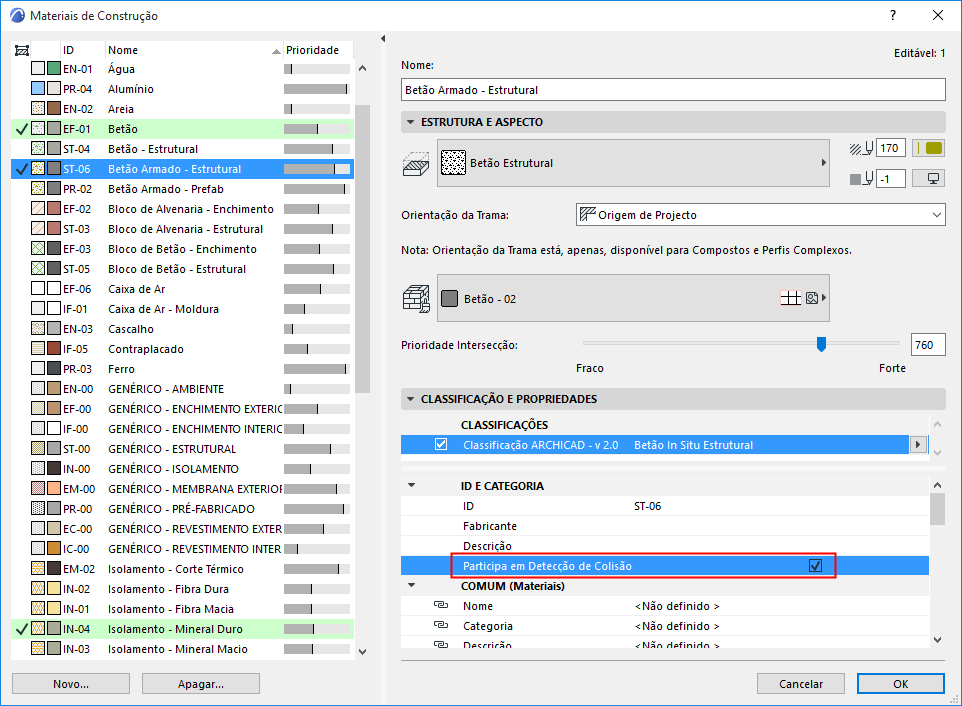Select Isolamento - Fibra Dura row
This screenshot has height=706, width=962.
pos(182,589)
